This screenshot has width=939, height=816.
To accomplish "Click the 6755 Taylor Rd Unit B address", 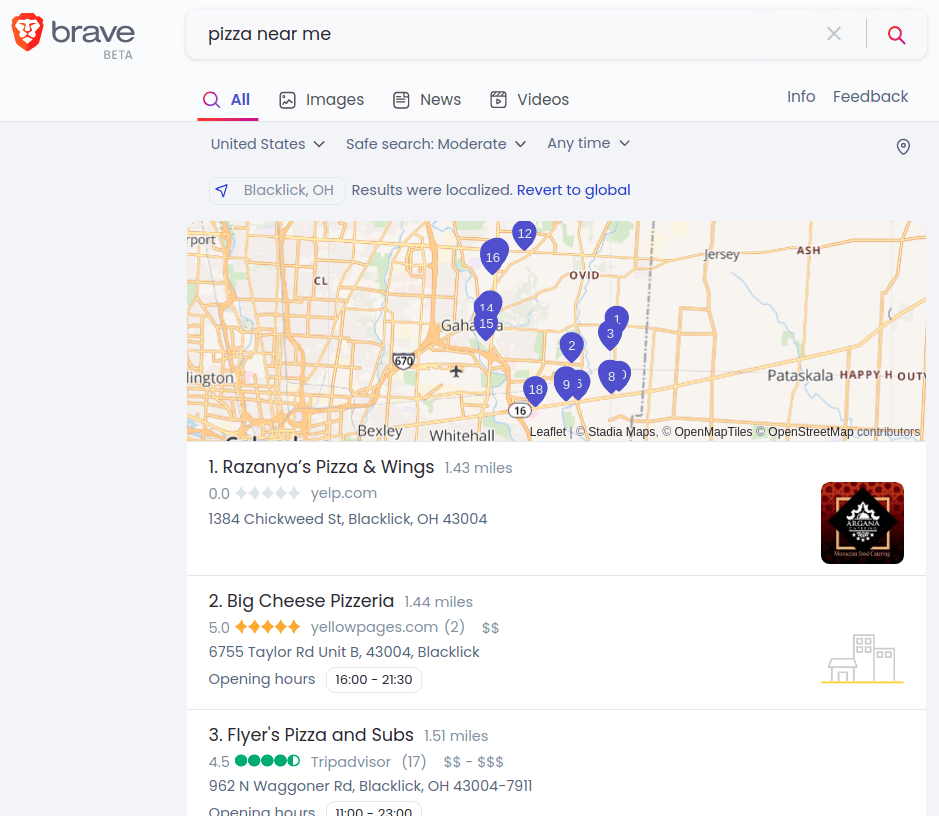I will click(344, 652).
